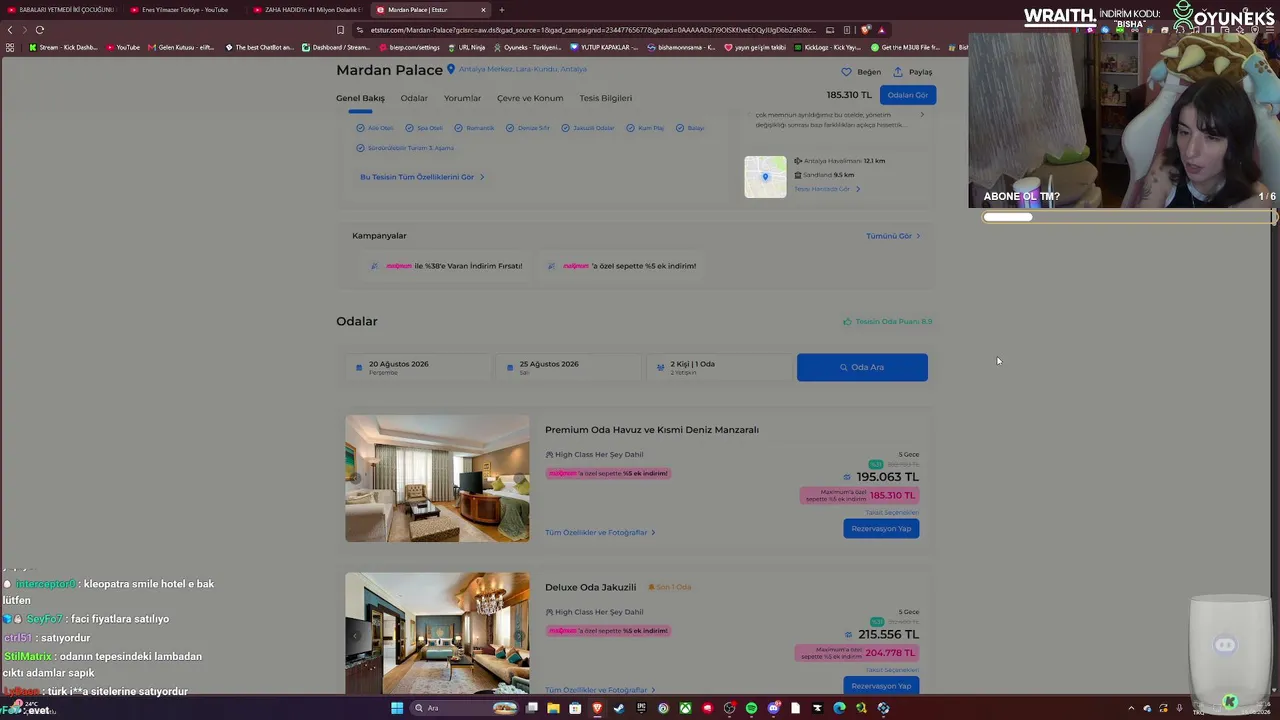Open Microsoft Store from the taskbar
The image size is (1280, 720).
575,708
